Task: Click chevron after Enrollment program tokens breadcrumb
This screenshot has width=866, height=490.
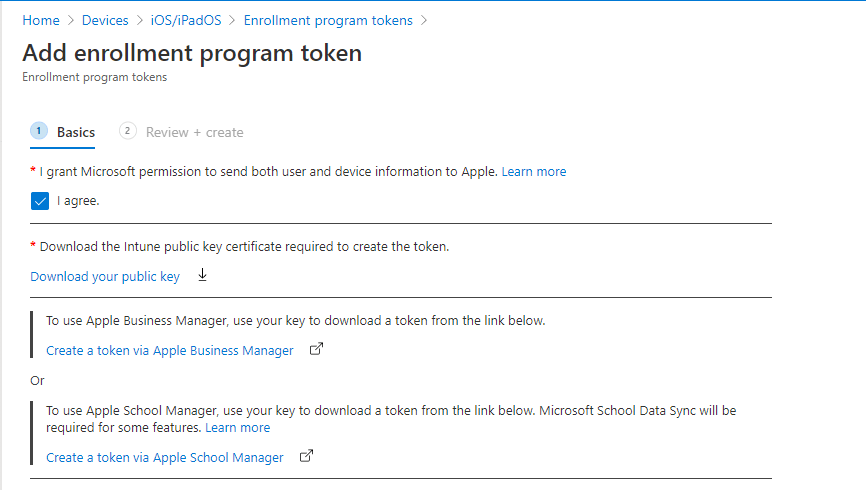Action: 425,20
